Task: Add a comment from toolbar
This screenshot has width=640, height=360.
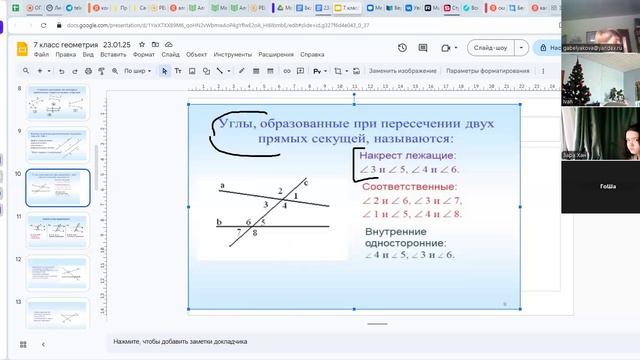Action: pos(300,71)
